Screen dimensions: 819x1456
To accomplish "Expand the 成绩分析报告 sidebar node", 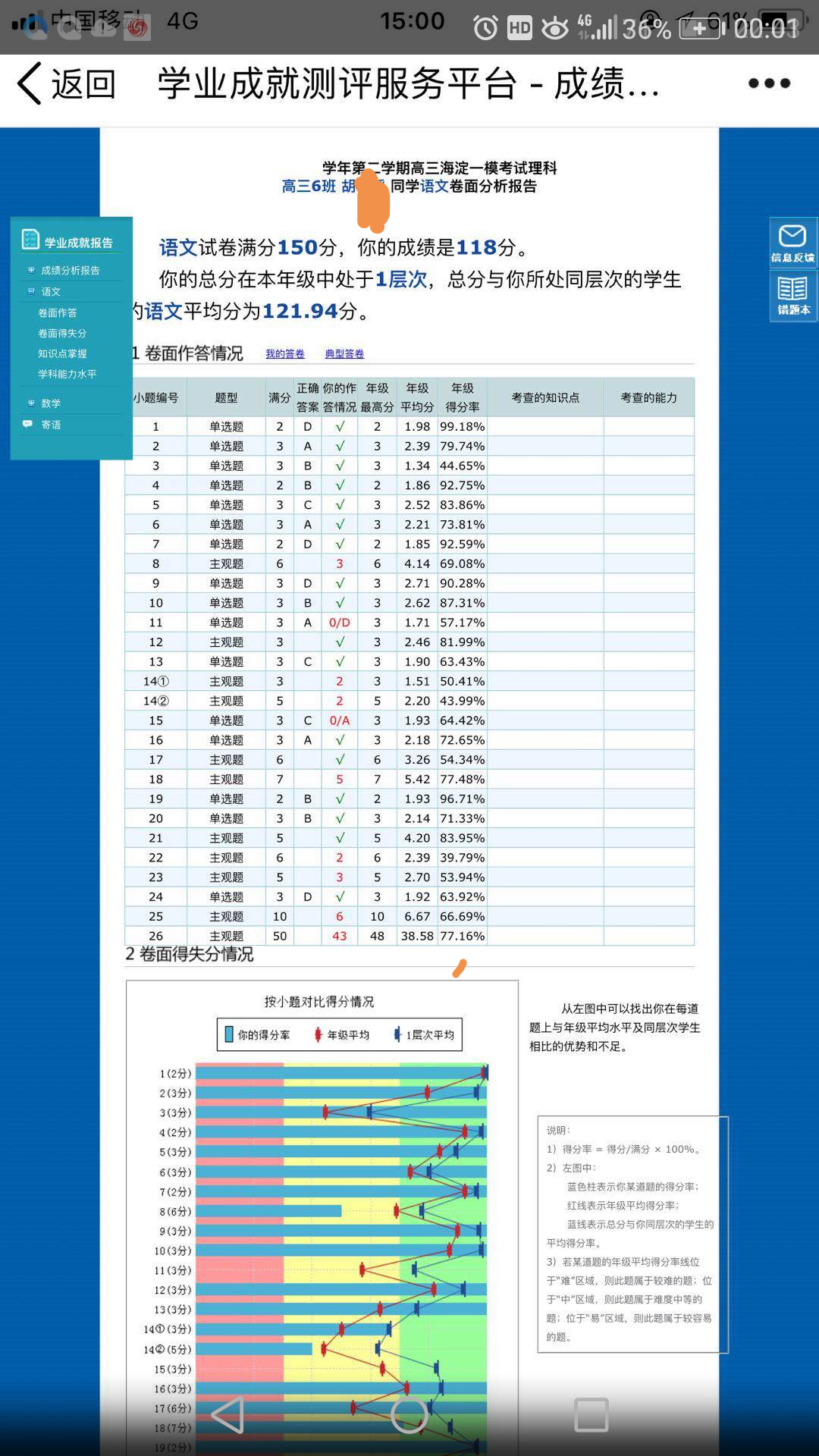I will (x=31, y=270).
